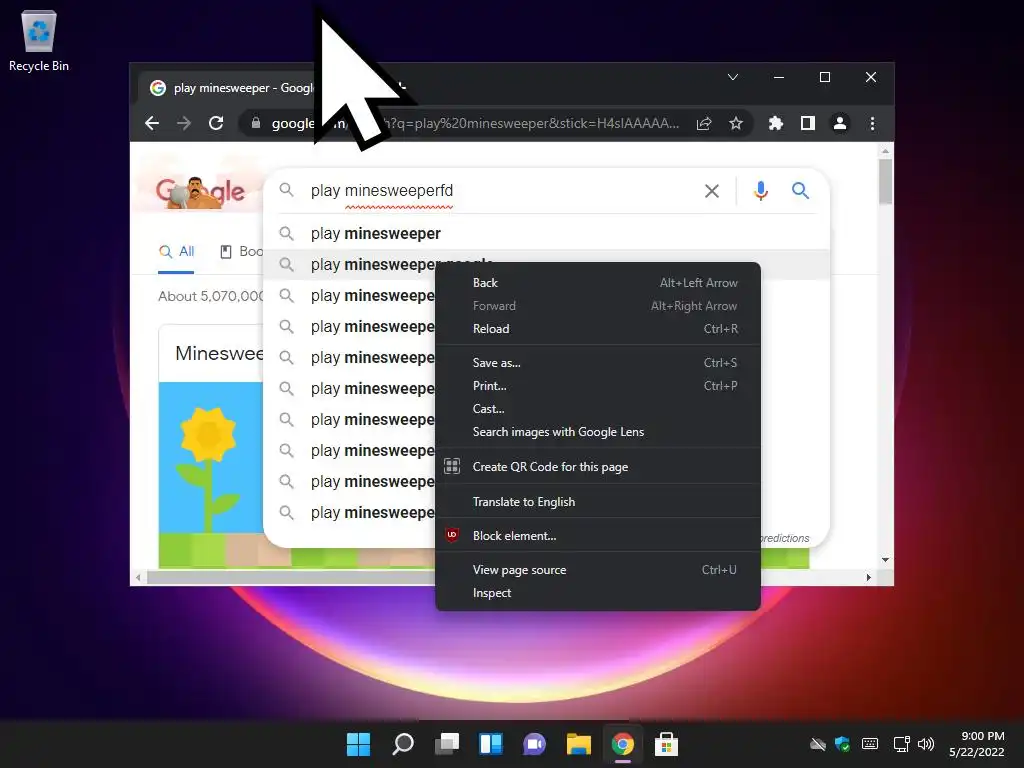The image size is (1024, 768).
Task: Click the Windows Security tray icon
Action: click(842, 744)
